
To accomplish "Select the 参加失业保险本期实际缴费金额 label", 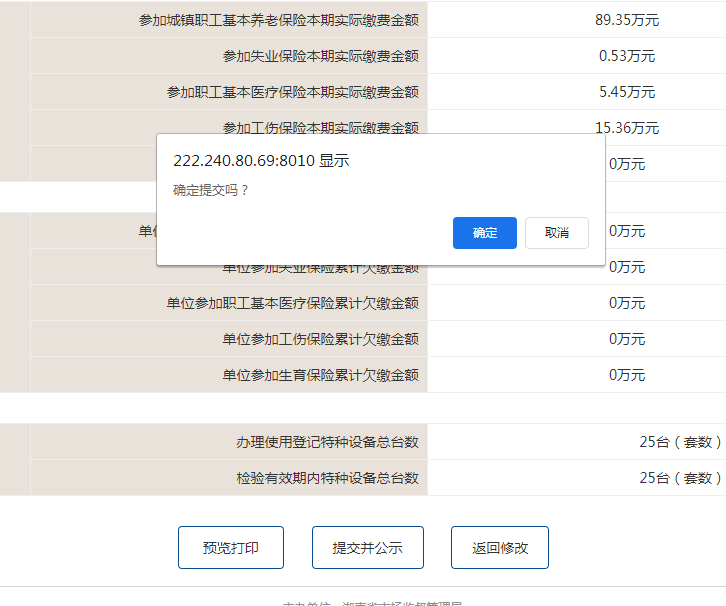I will click(x=320, y=56).
